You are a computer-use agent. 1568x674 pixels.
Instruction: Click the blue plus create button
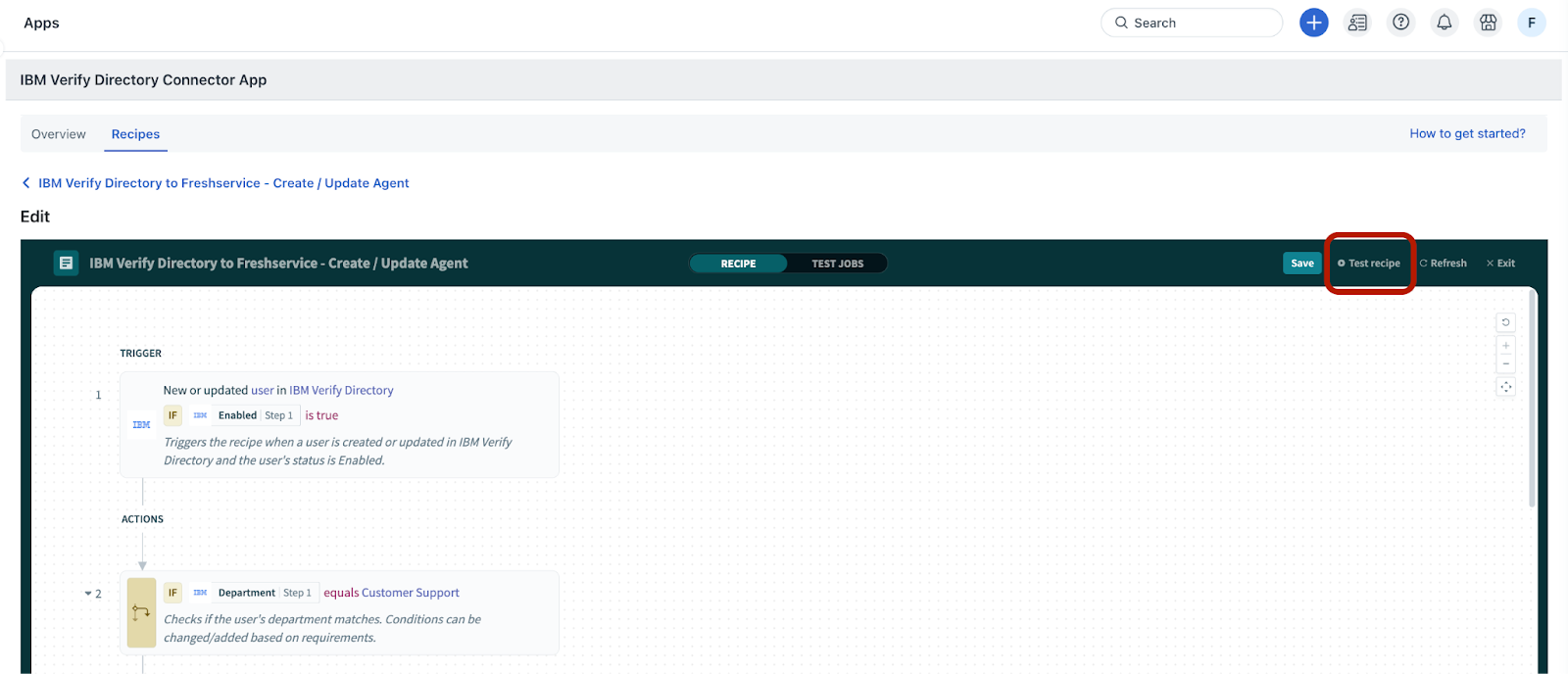pos(1313,23)
